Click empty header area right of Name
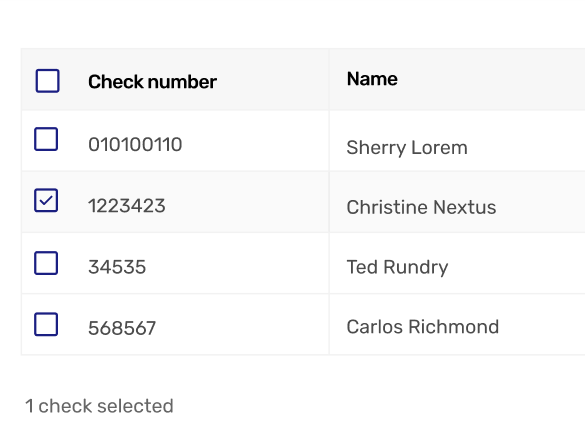The image size is (585, 445). pos(491,79)
